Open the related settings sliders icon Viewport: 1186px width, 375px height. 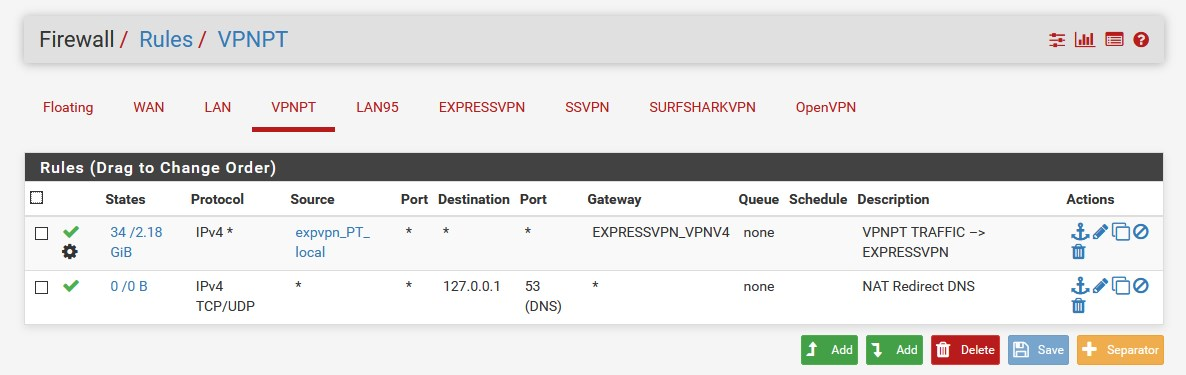[1057, 40]
